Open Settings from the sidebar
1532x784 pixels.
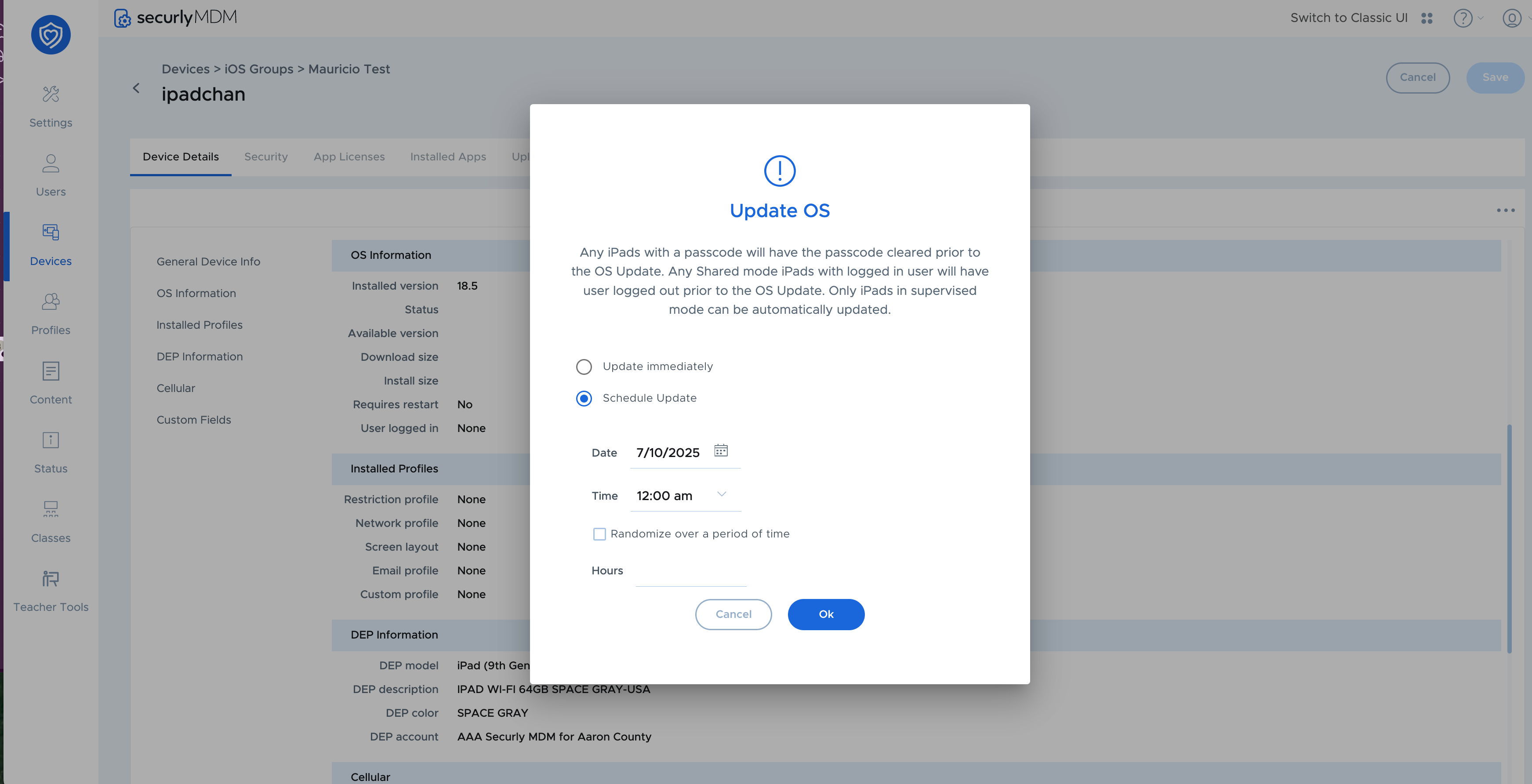click(x=51, y=107)
